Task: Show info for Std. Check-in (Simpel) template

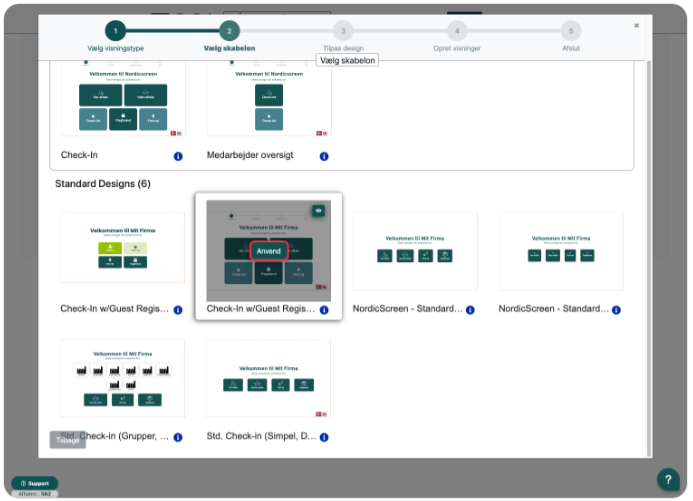Action: pos(324,437)
